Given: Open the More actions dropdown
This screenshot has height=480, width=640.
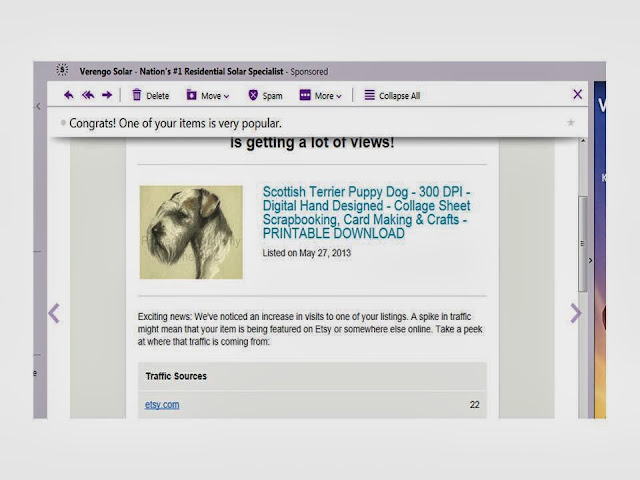Looking at the screenshot, I should tap(320, 96).
